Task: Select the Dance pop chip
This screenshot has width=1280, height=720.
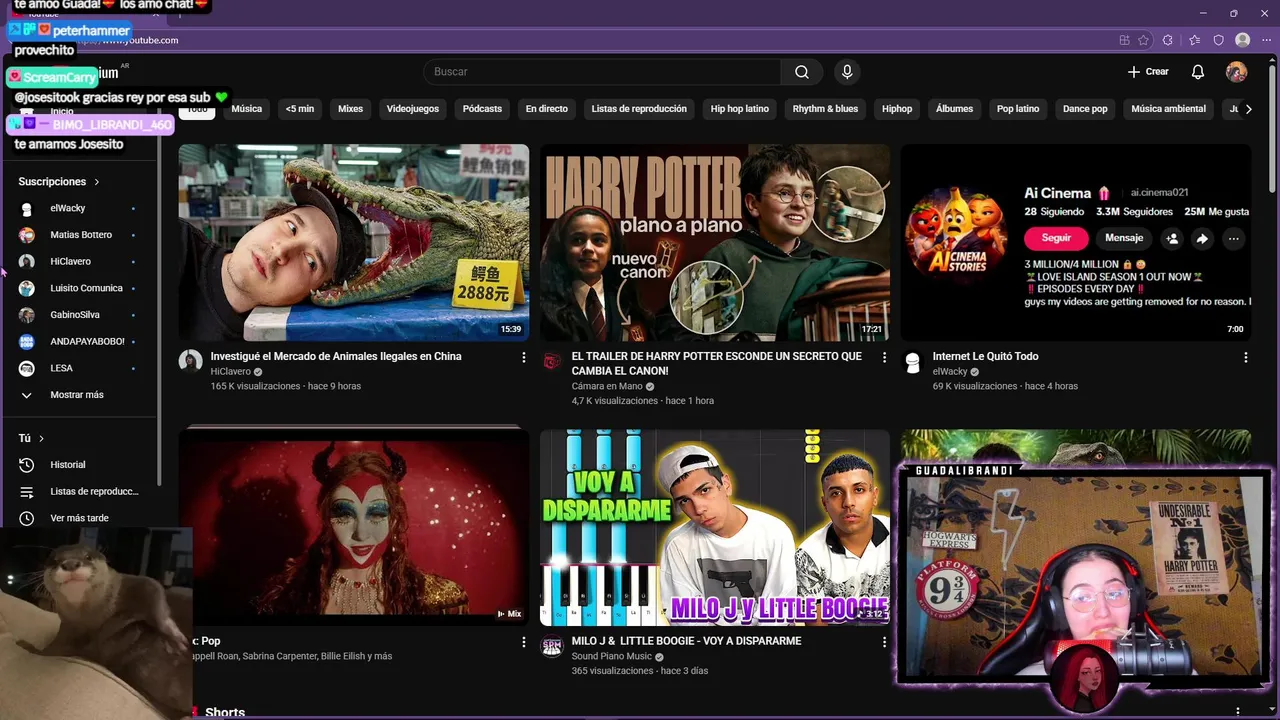Action: [x=1085, y=109]
